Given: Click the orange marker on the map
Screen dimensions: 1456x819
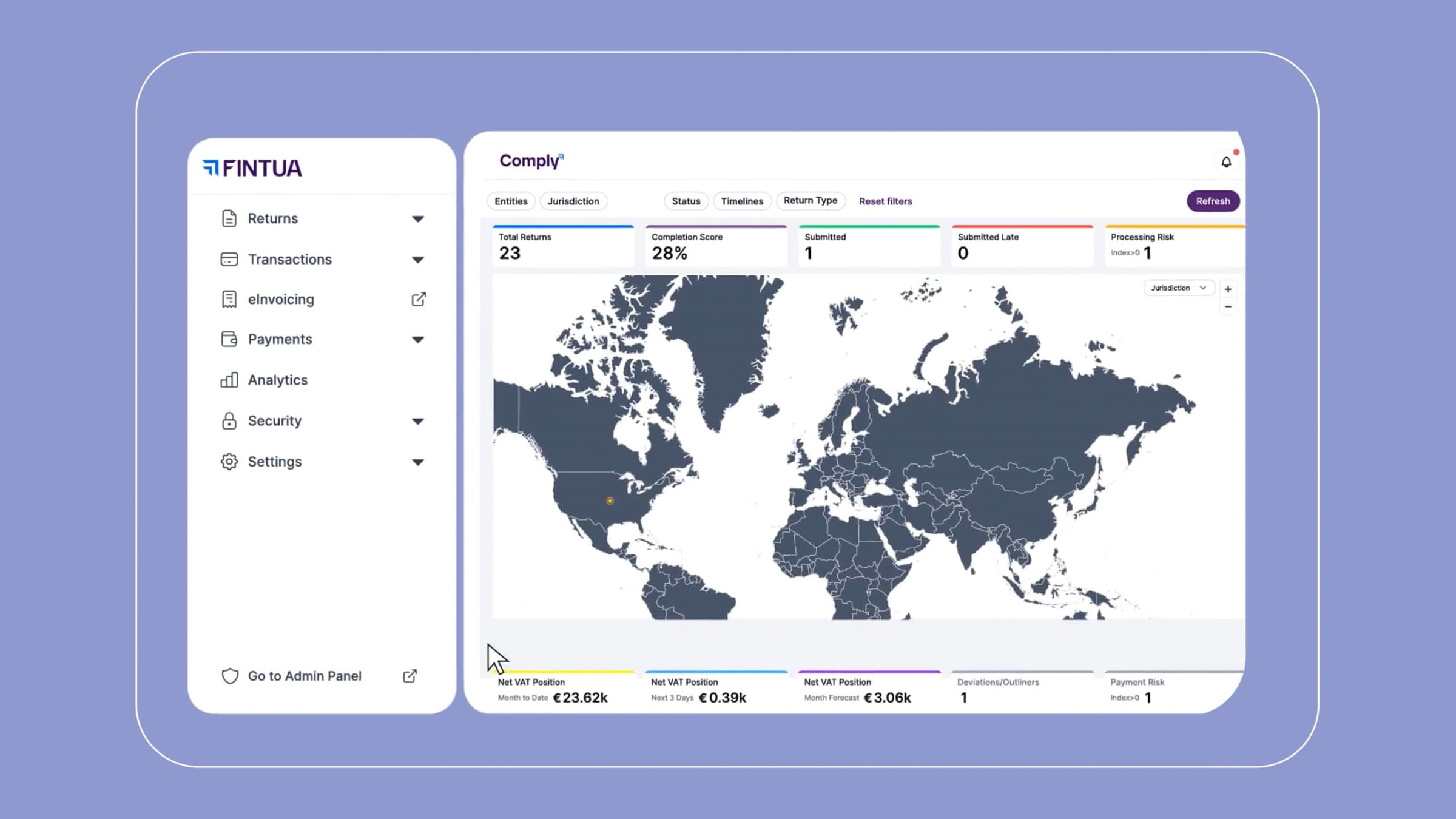Looking at the screenshot, I should click(610, 501).
